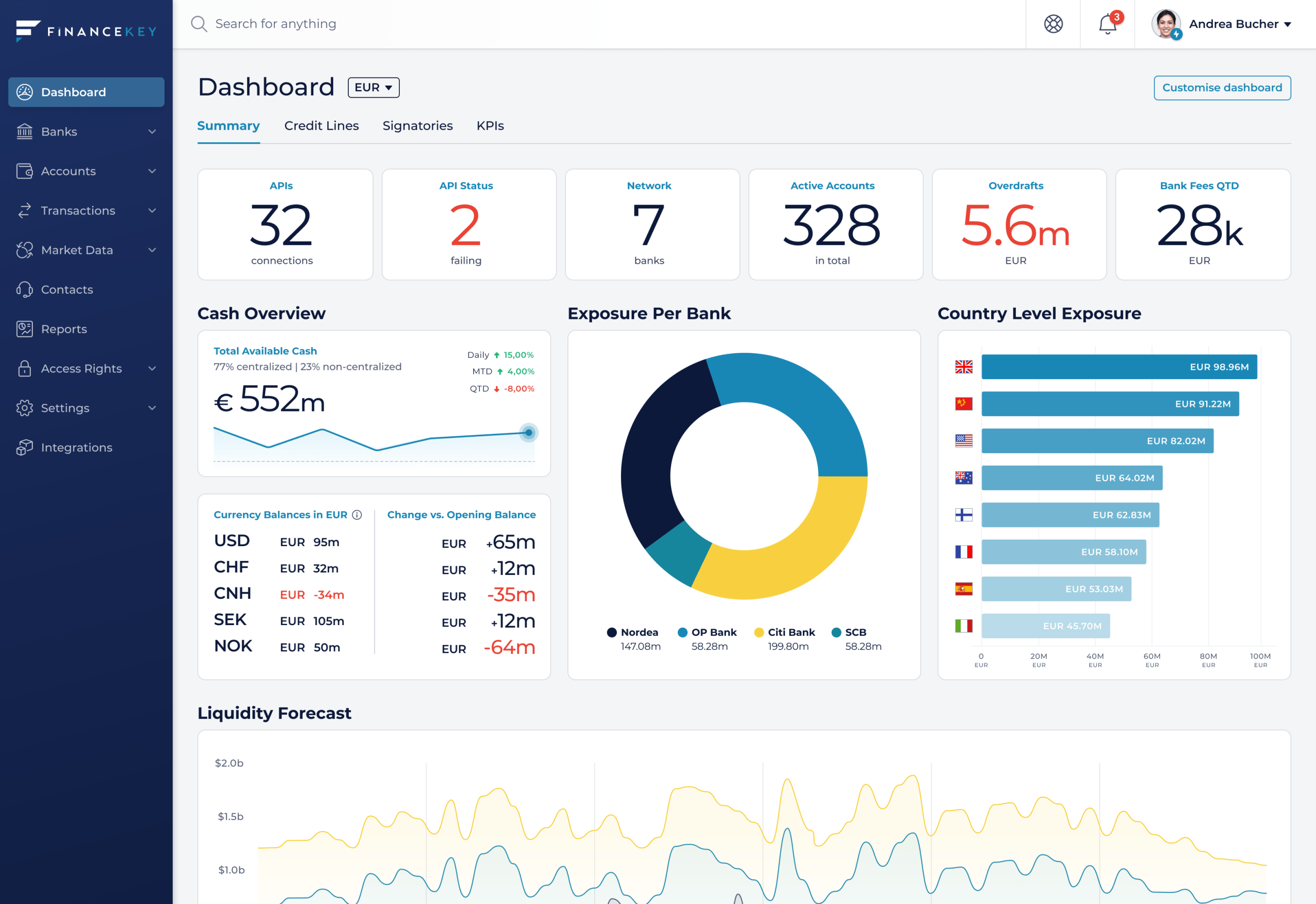Toggle Nordea legend item in donut chart

tap(633, 632)
